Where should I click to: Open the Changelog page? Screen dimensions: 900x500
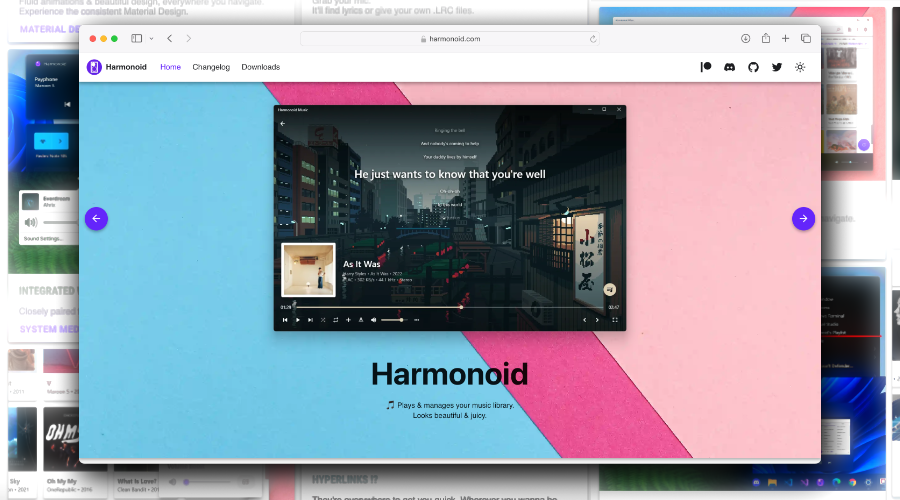point(211,67)
